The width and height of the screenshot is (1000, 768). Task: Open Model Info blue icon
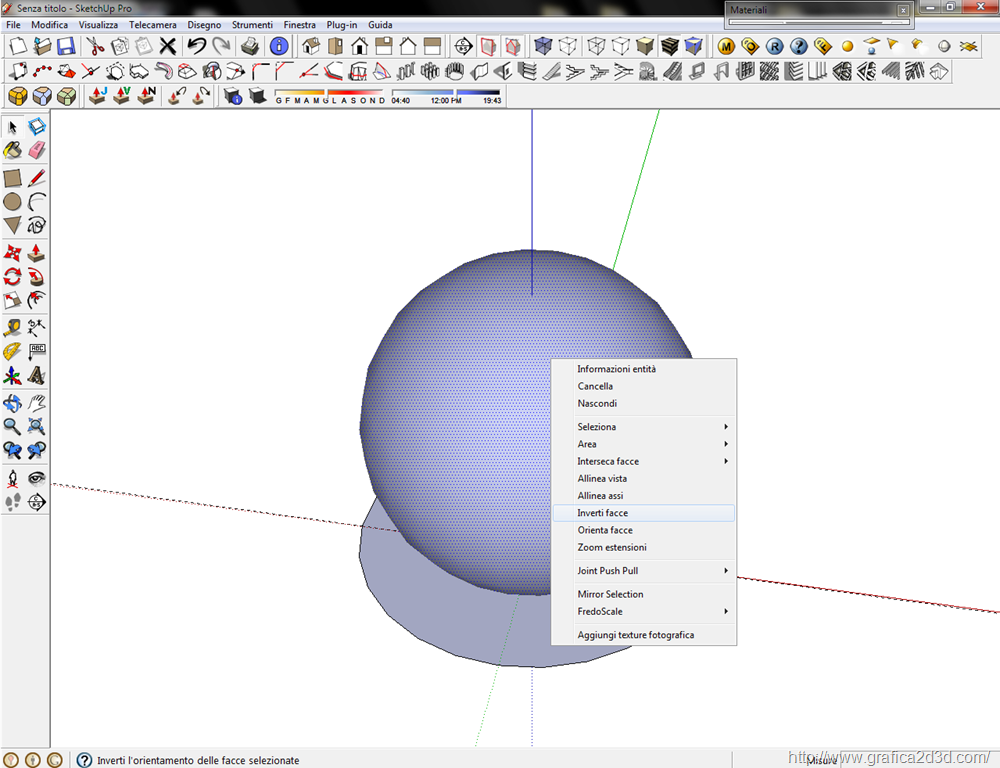pos(279,46)
